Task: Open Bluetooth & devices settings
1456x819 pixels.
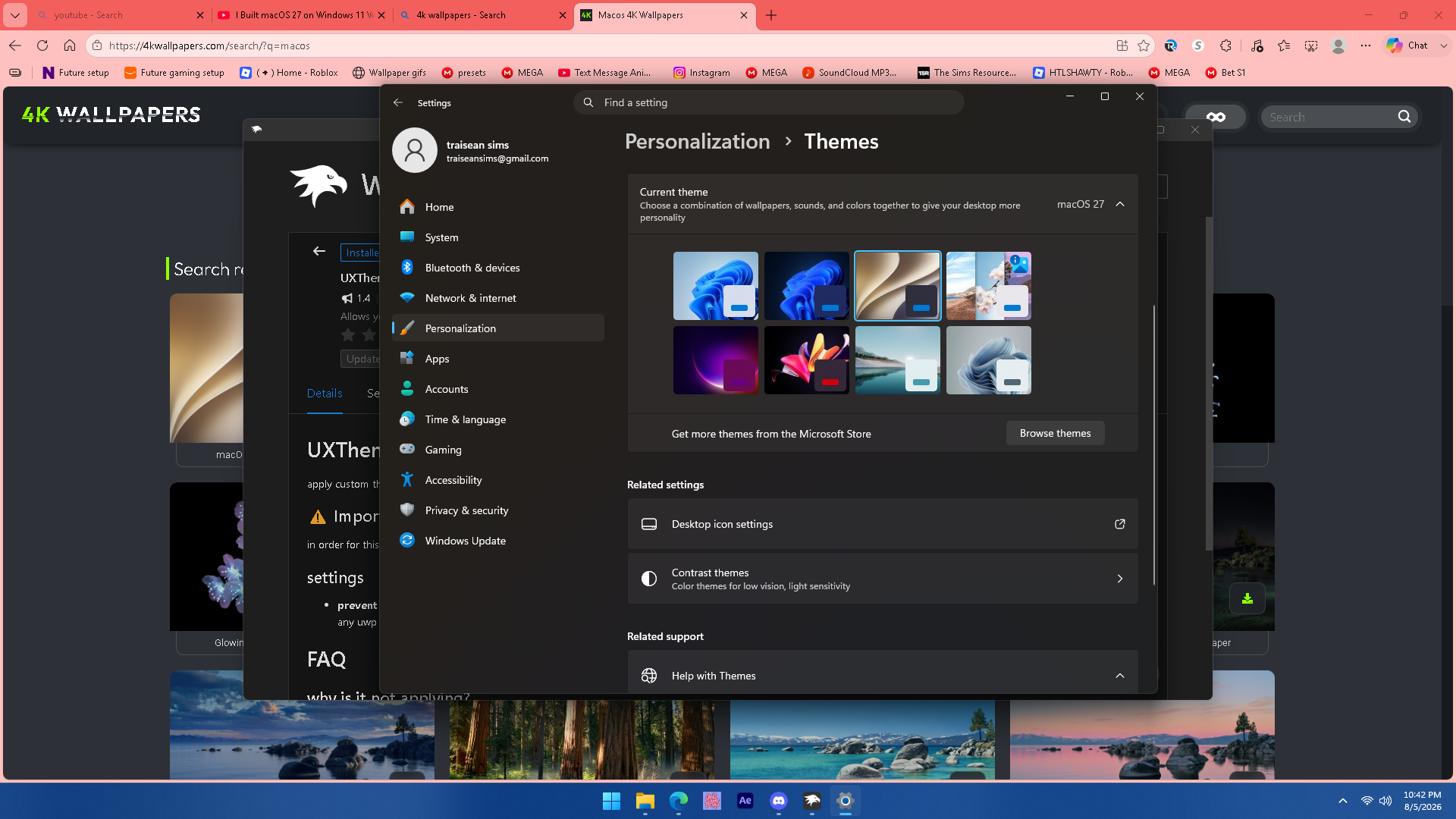Action: [497, 268]
